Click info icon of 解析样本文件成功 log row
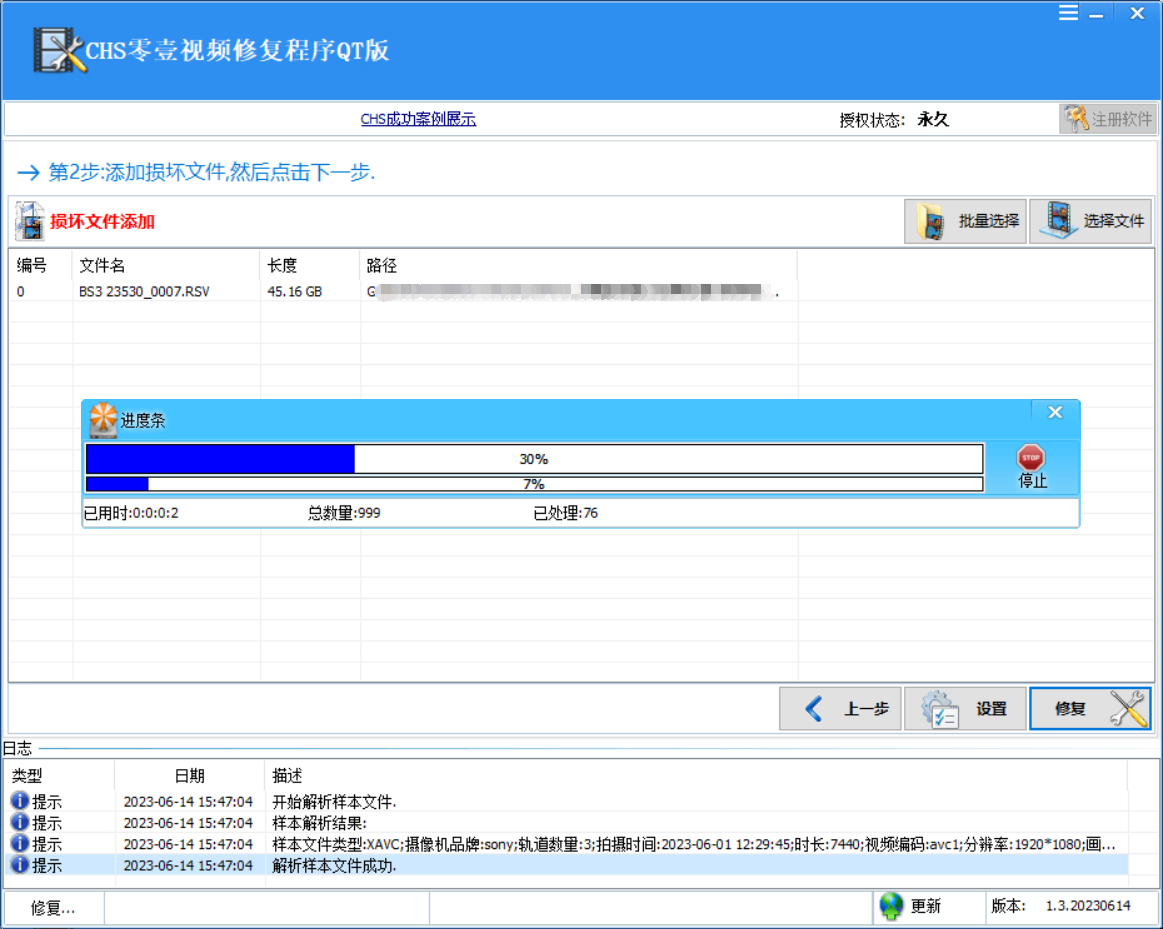 20,864
